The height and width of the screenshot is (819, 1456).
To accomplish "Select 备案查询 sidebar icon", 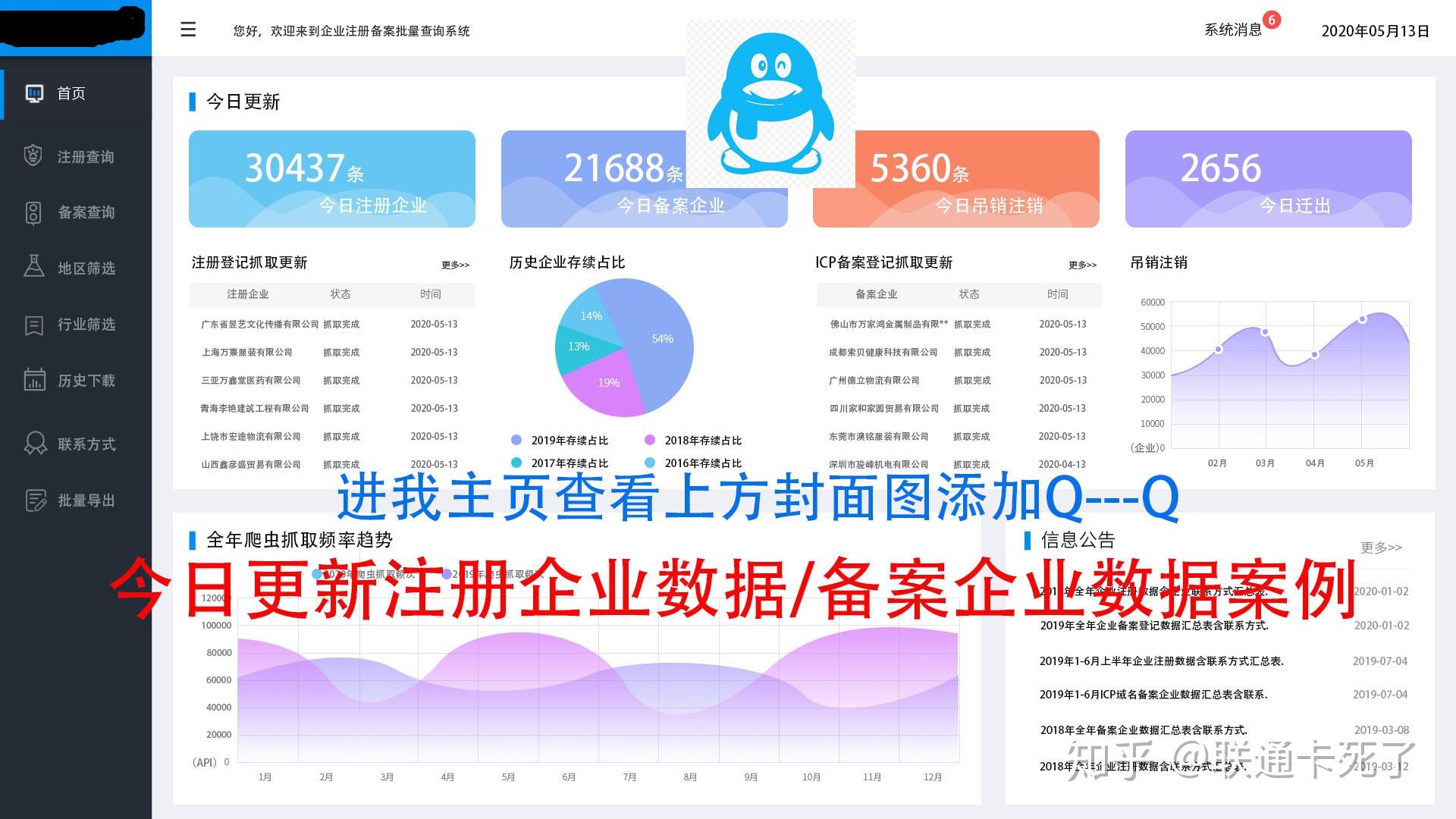I will point(33,212).
